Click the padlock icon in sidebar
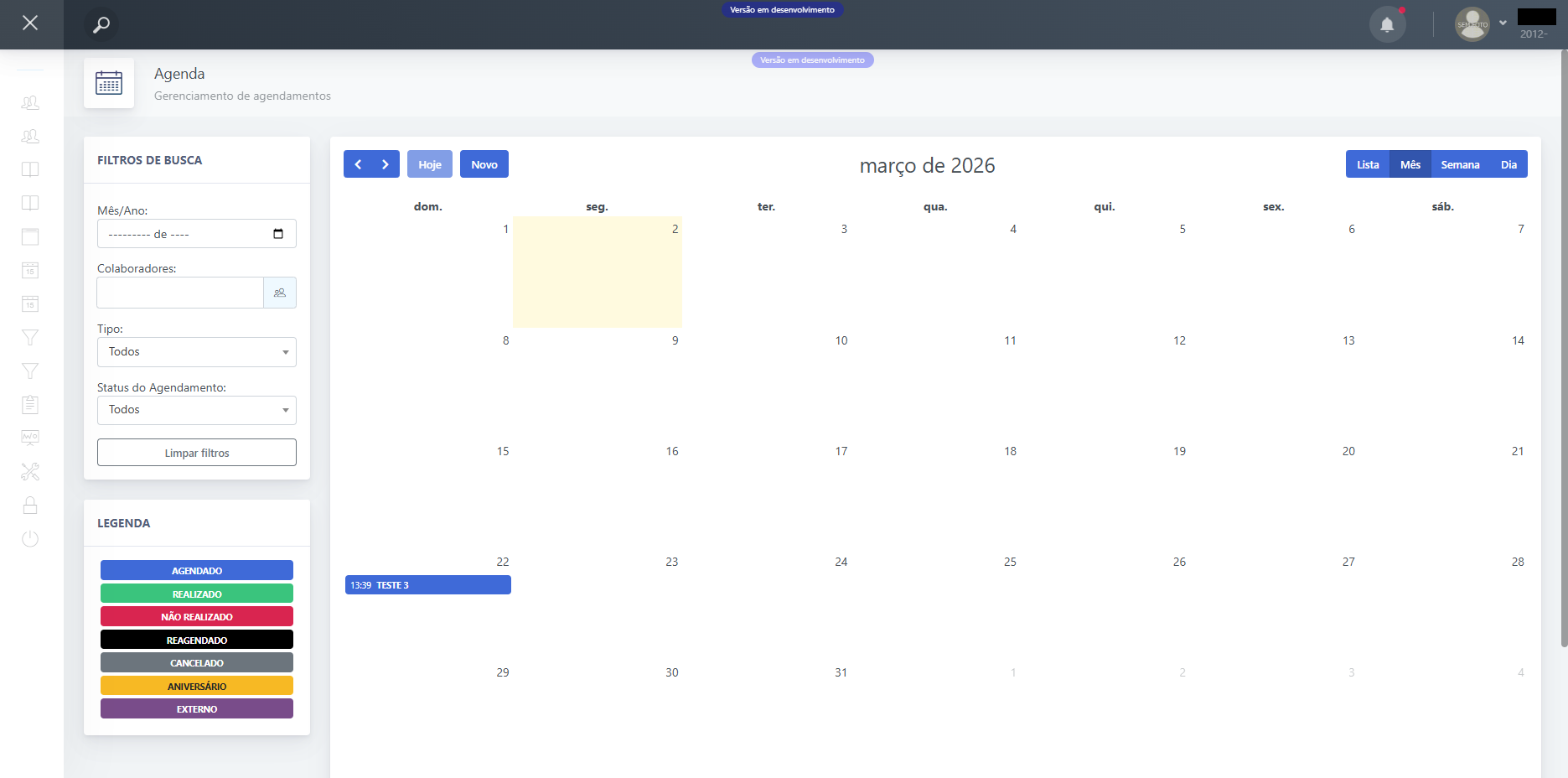The image size is (1568, 778). pyautogui.click(x=30, y=506)
